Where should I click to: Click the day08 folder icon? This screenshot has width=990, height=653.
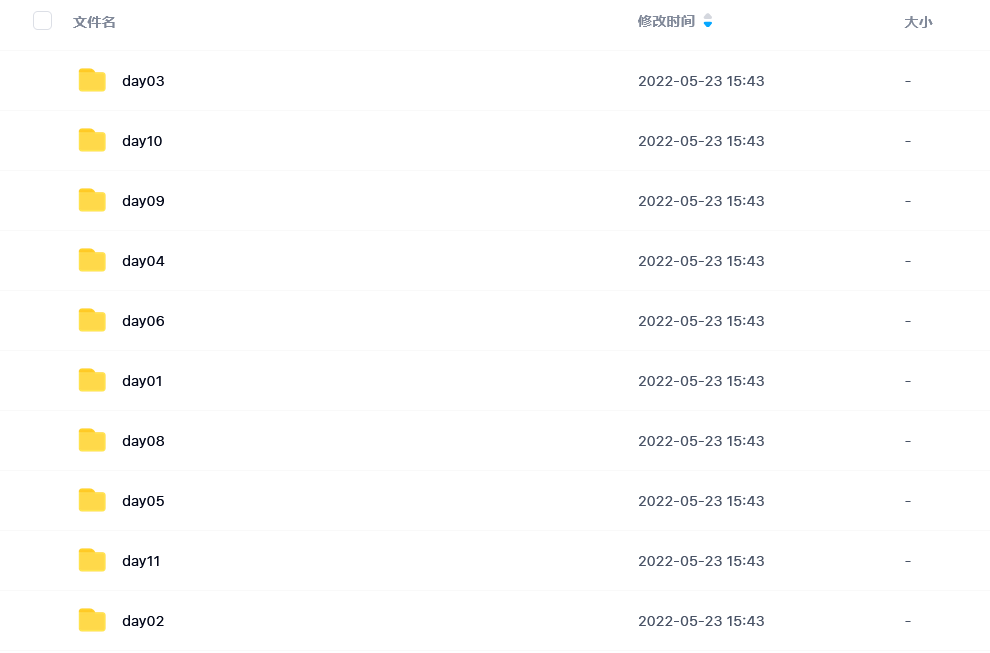(92, 440)
